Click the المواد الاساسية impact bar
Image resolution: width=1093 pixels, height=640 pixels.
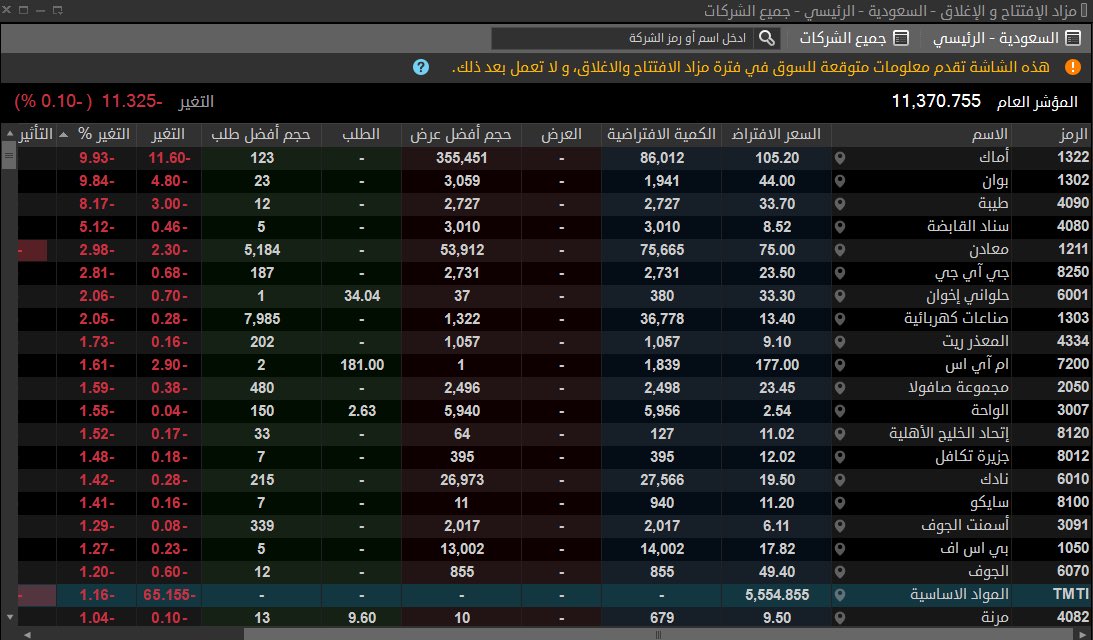tap(36, 595)
